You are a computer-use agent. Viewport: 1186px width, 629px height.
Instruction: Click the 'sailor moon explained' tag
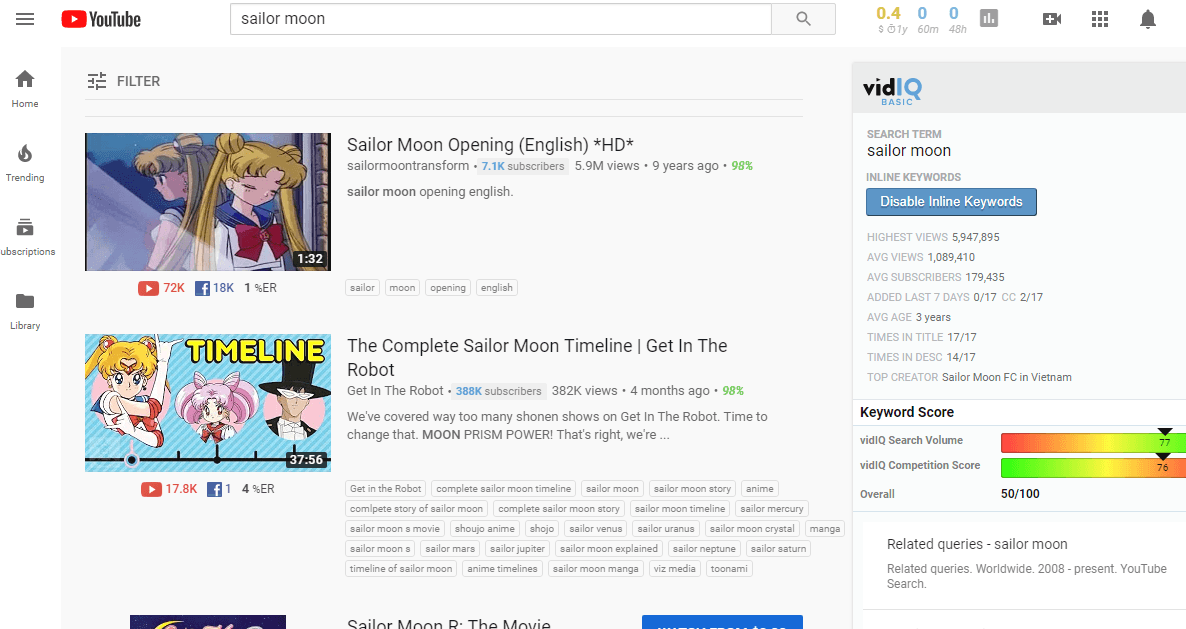coord(609,549)
